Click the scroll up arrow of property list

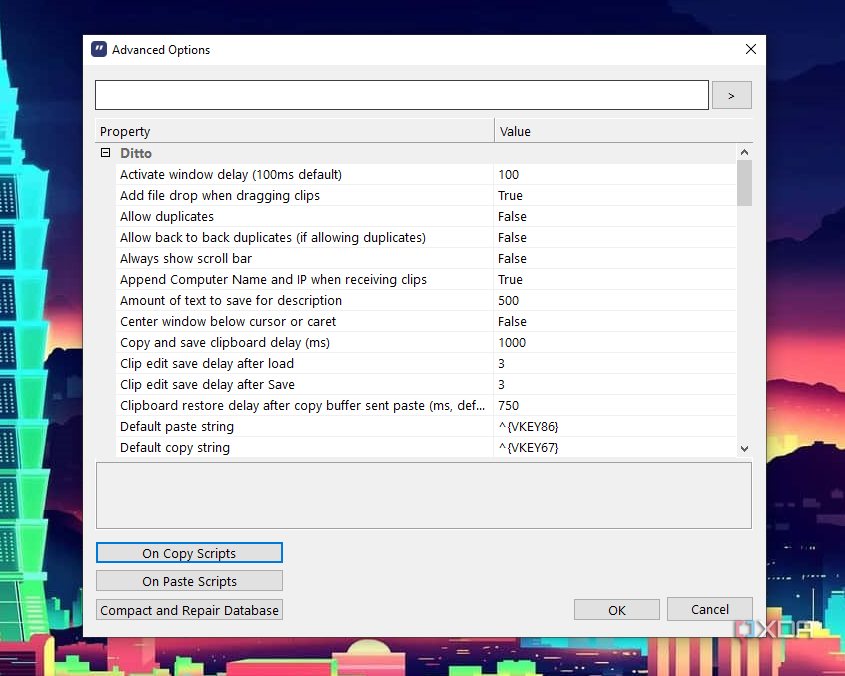pyautogui.click(x=744, y=152)
